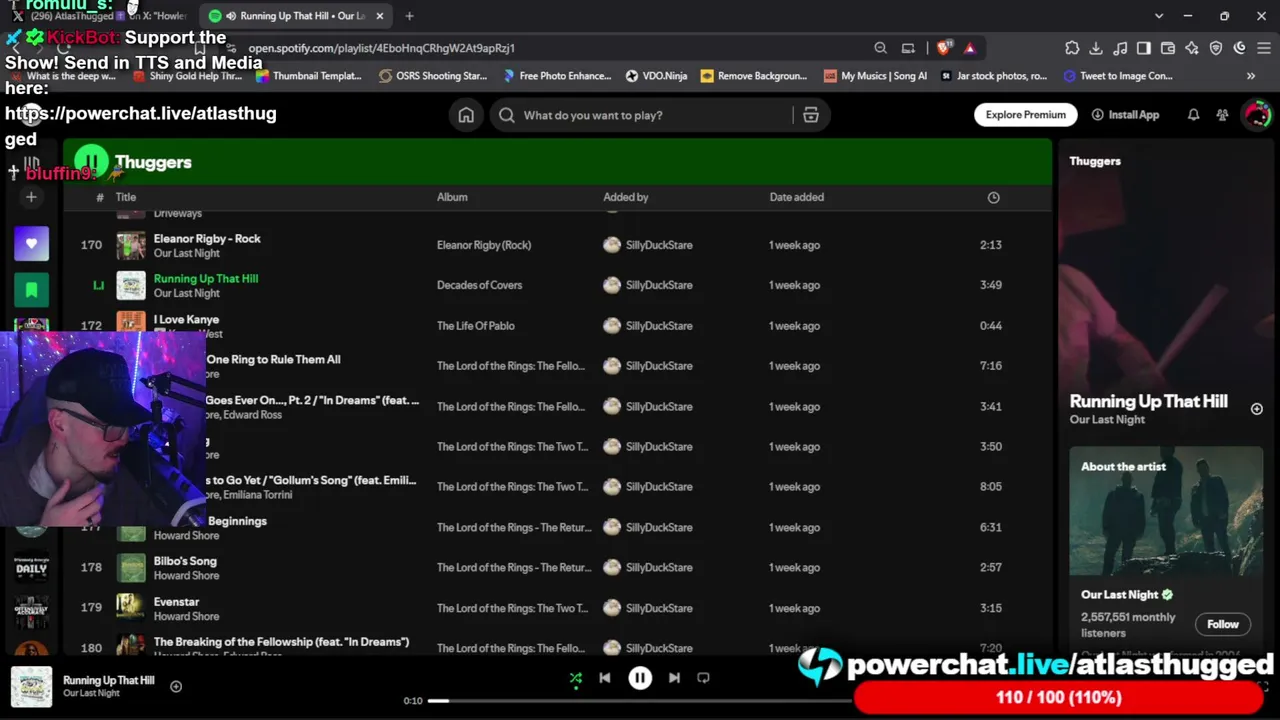Viewport: 1280px width, 720px height.
Task: Open the tab search dropdown arrow
Action: coord(1159,16)
